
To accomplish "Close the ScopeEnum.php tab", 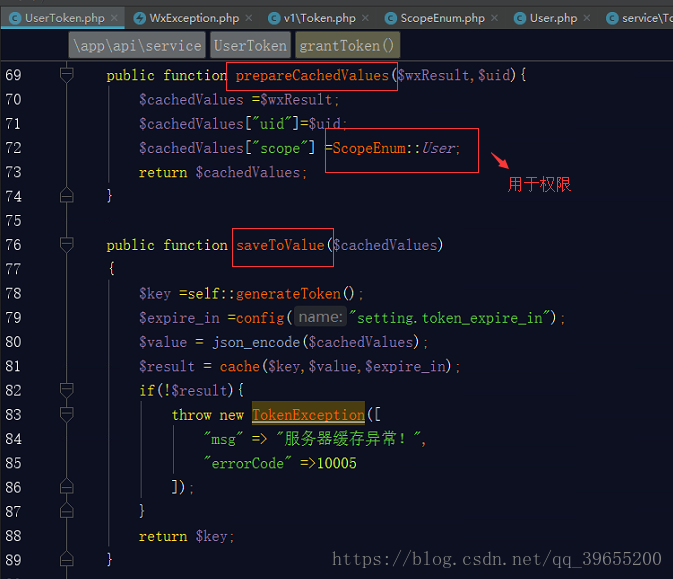I will click(x=494, y=18).
